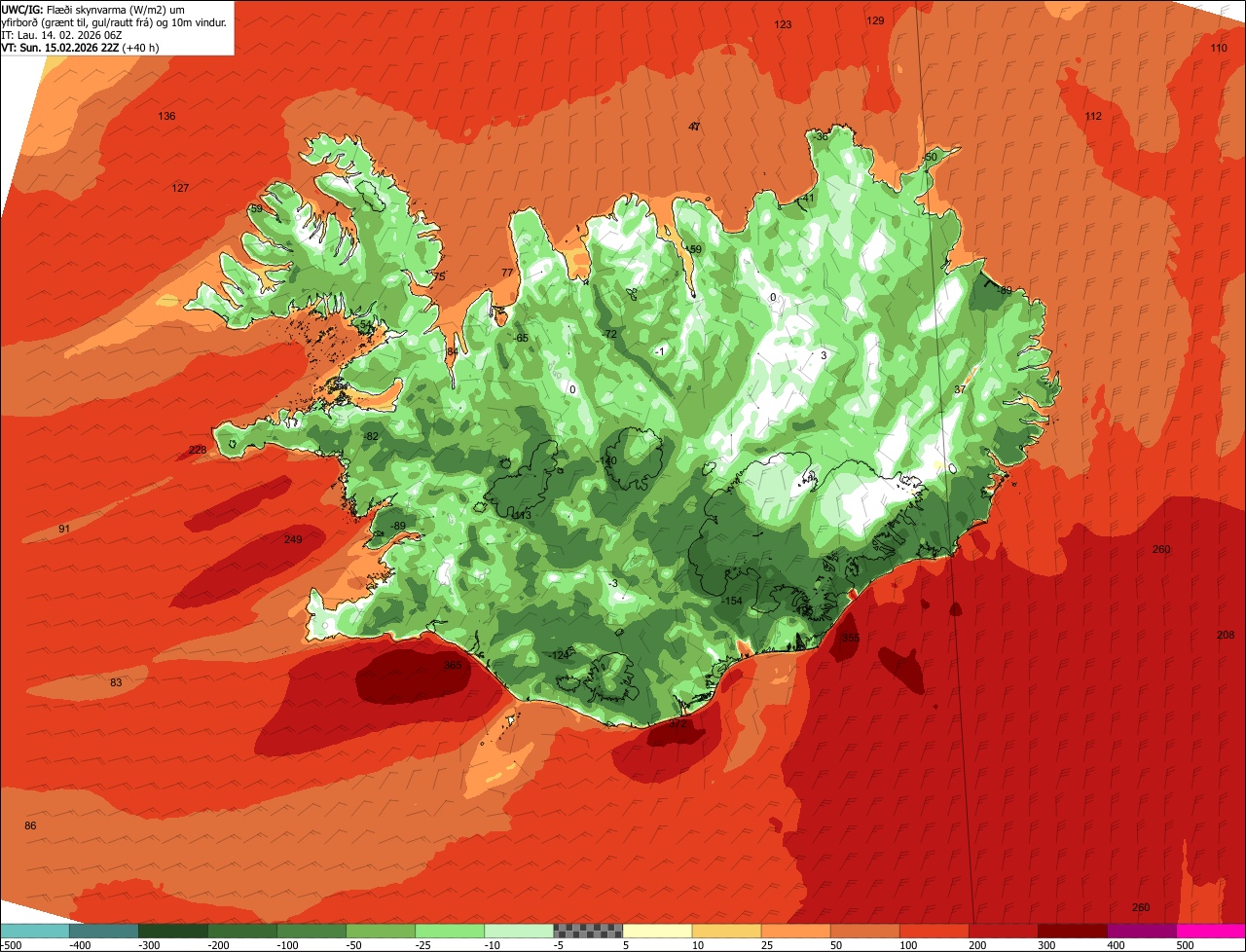
Task: Pick the legend swatch between -50 and -25
Action: 380,931
